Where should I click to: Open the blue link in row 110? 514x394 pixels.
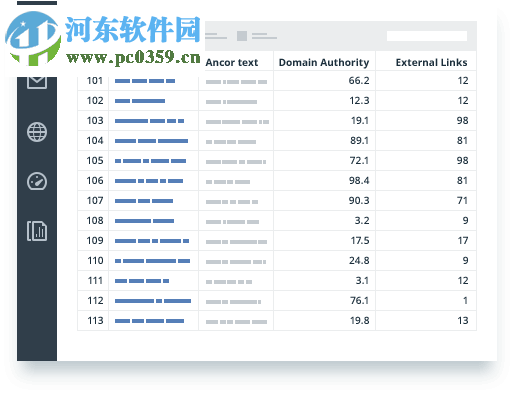click(152, 261)
